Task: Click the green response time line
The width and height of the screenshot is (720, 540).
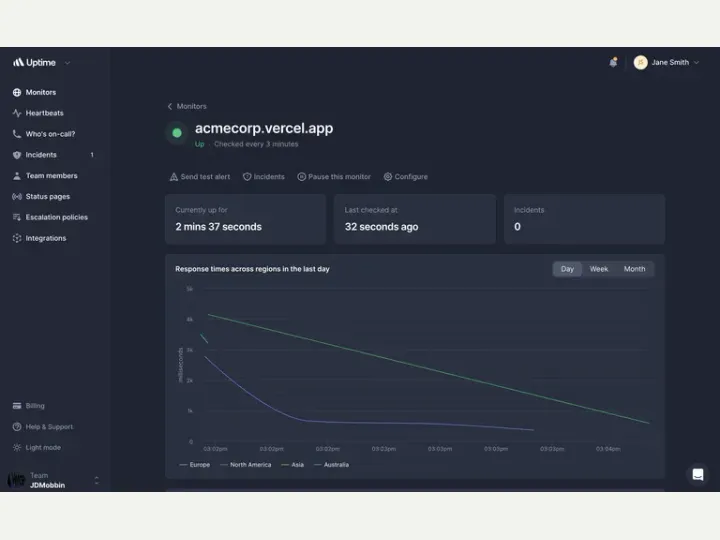Action: 429,369
